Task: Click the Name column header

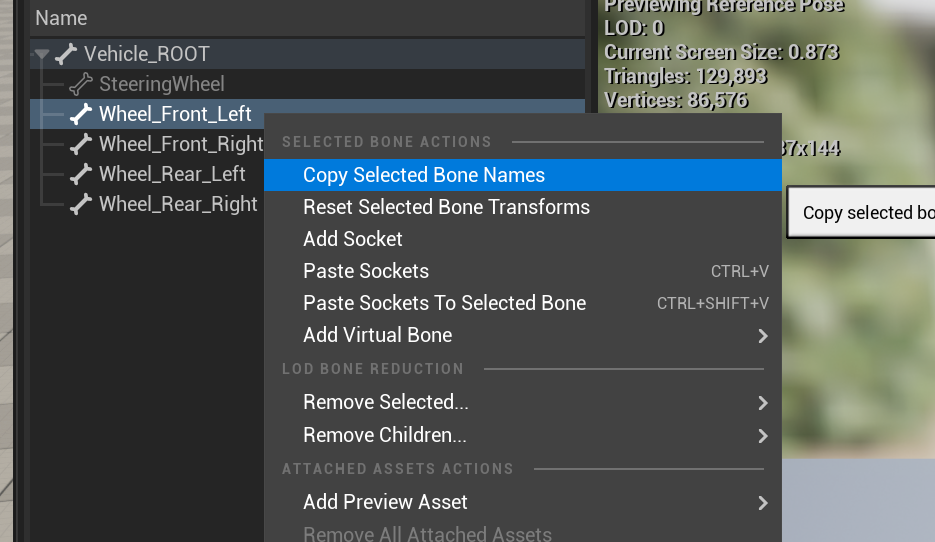Action: [x=61, y=18]
